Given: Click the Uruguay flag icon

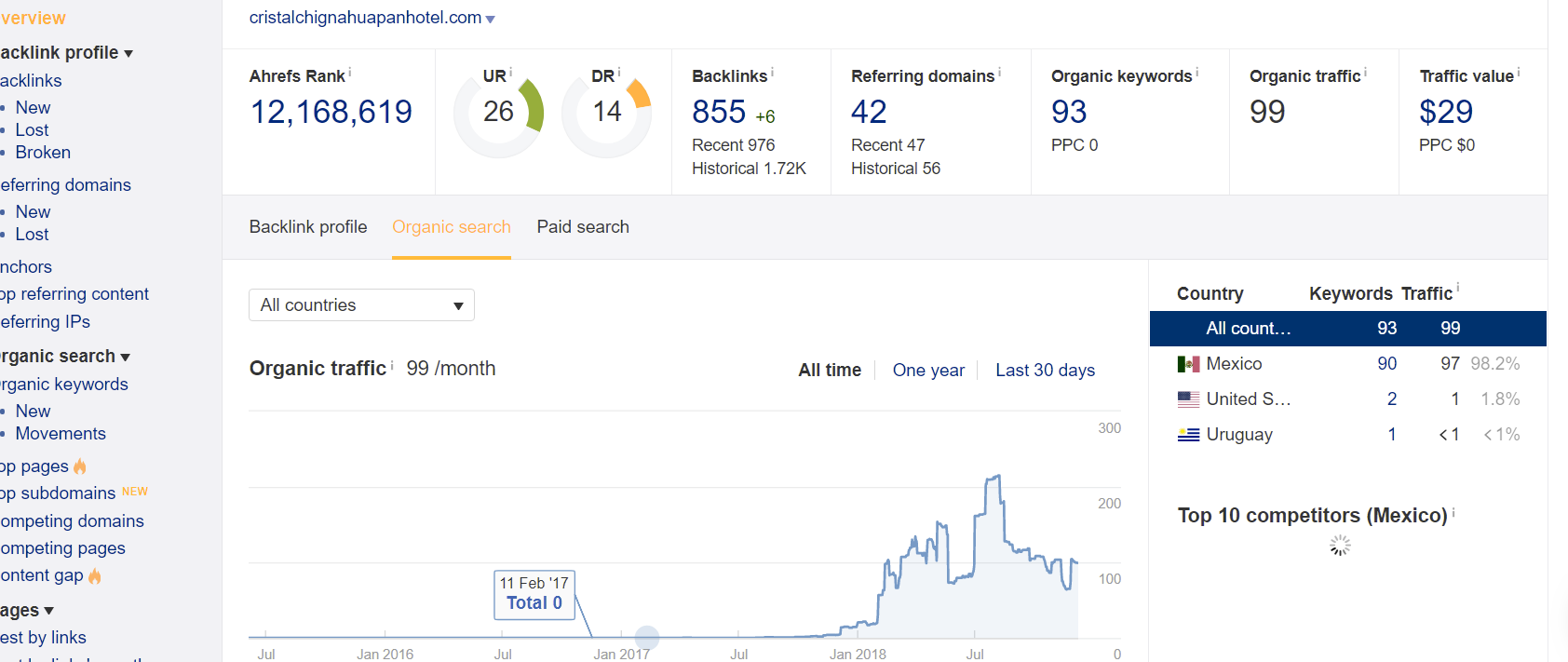Looking at the screenshot, I should [x=1188, y=435].
